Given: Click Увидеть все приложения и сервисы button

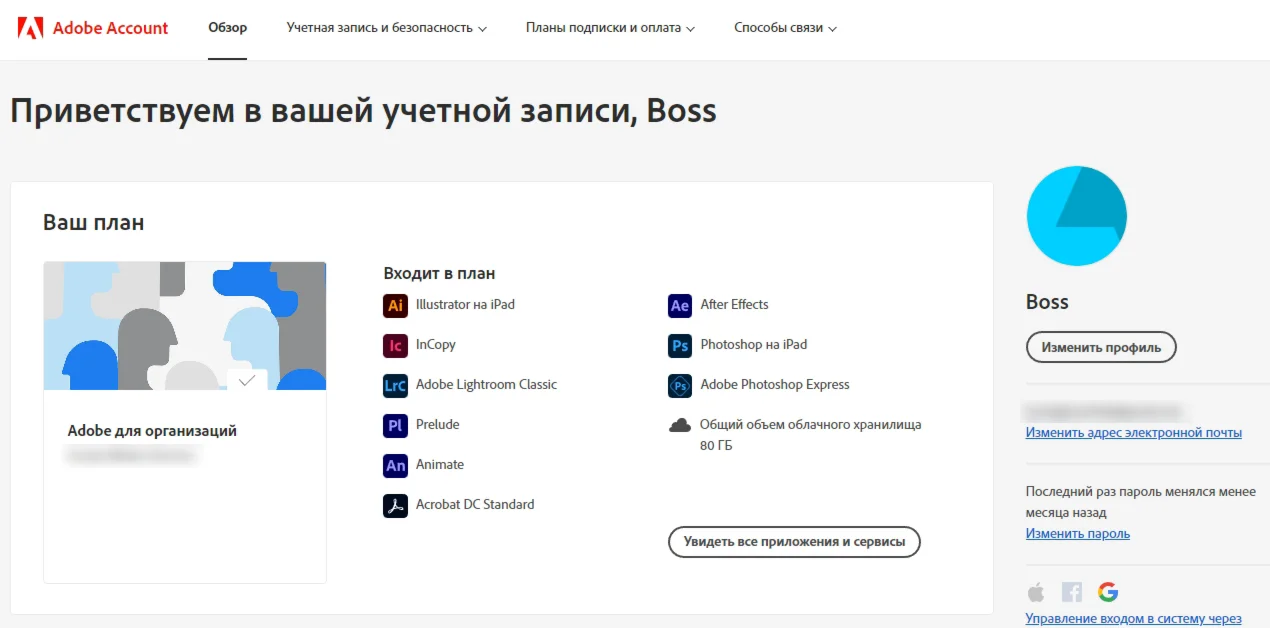Looking at the screenshot, I should tap(794, 542).
